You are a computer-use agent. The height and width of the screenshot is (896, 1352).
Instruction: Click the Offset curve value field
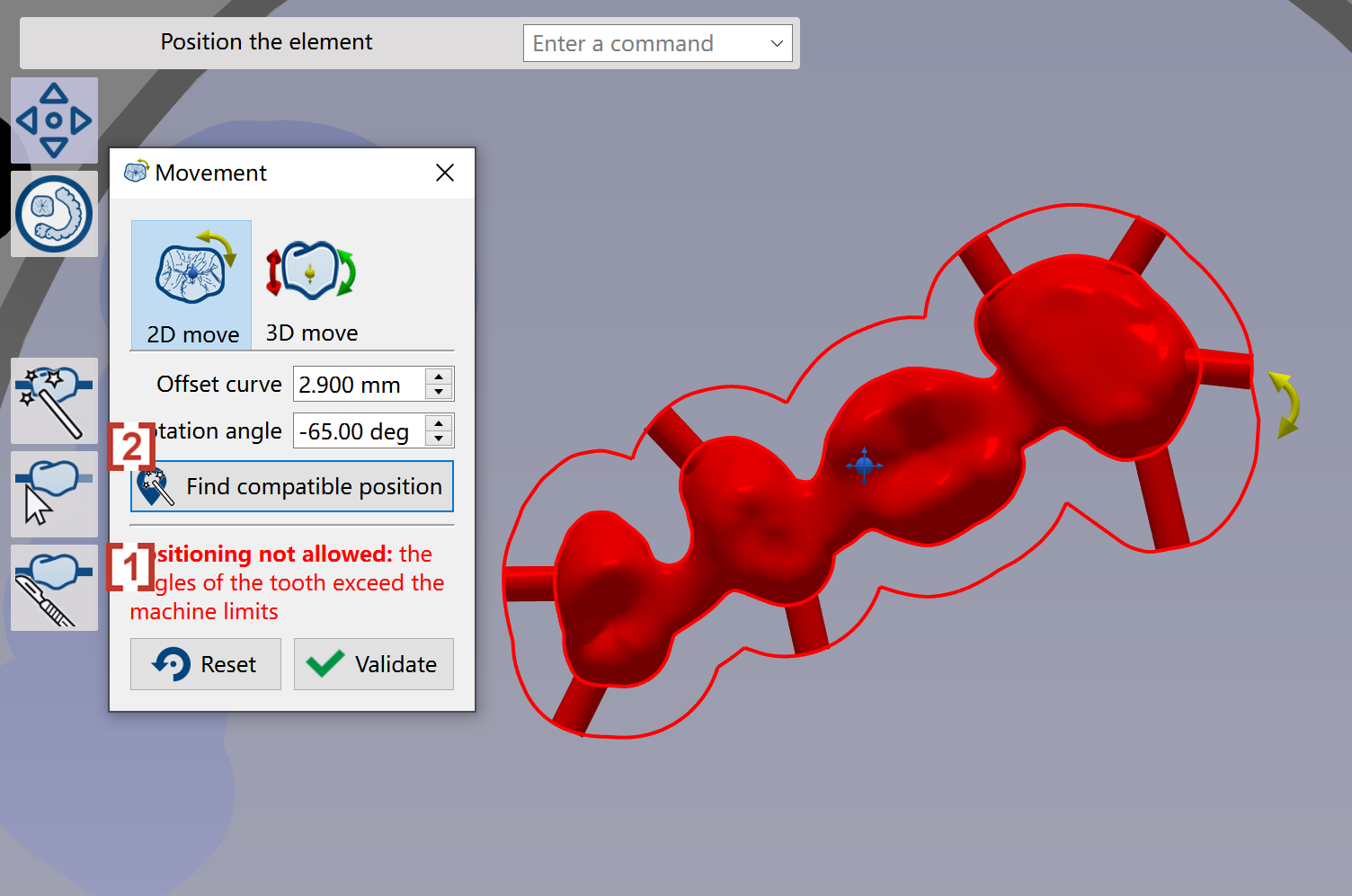[359, 385]
